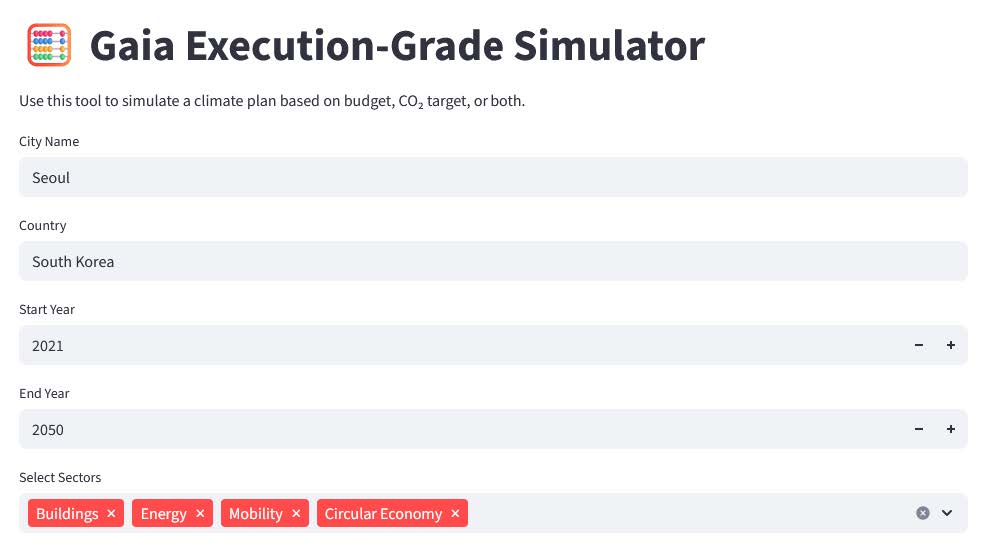Image resolution: width=984 pixels, height=552 pixels.
Task: Click the Circular Economy sector chip
Action: [x=383, y=514]
